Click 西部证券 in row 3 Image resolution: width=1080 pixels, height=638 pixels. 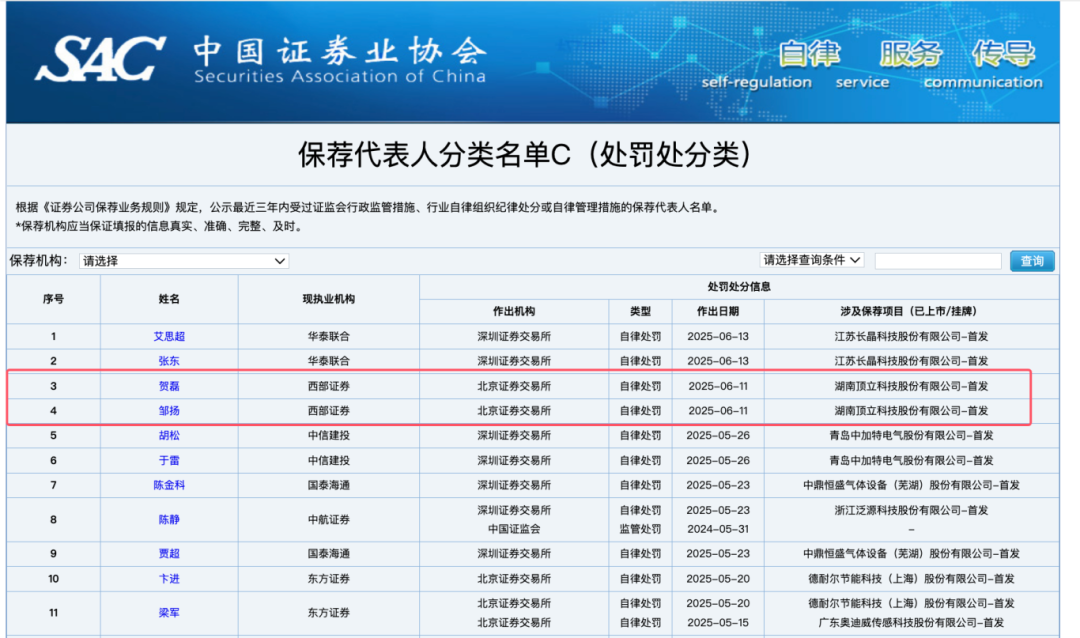click(x=329, y=387)
